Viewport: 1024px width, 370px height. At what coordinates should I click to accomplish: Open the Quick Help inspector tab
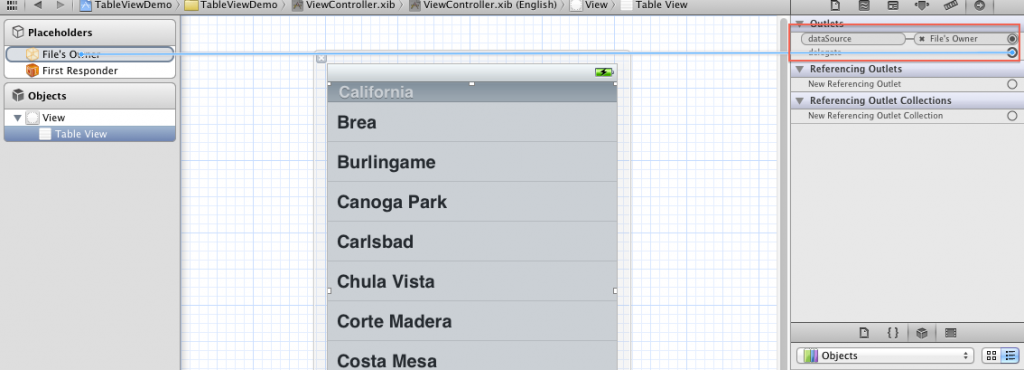tap(863, 5)
